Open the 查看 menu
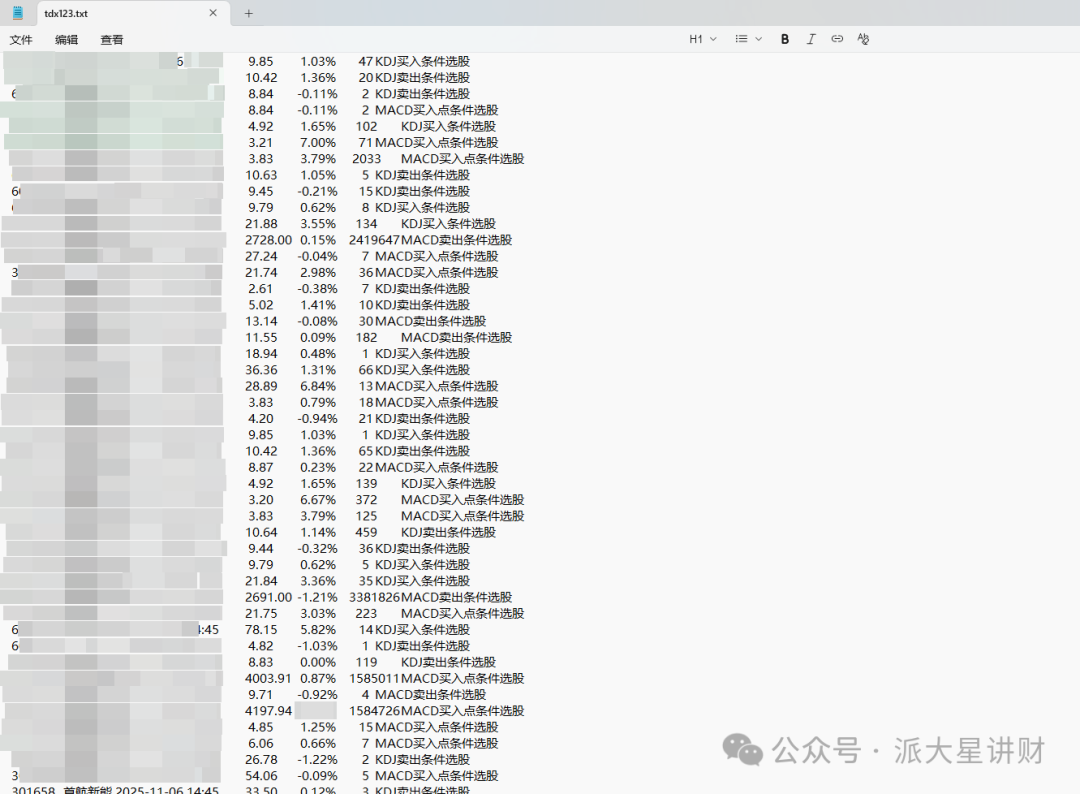The image size is (1080, 794). pos(112,40)
